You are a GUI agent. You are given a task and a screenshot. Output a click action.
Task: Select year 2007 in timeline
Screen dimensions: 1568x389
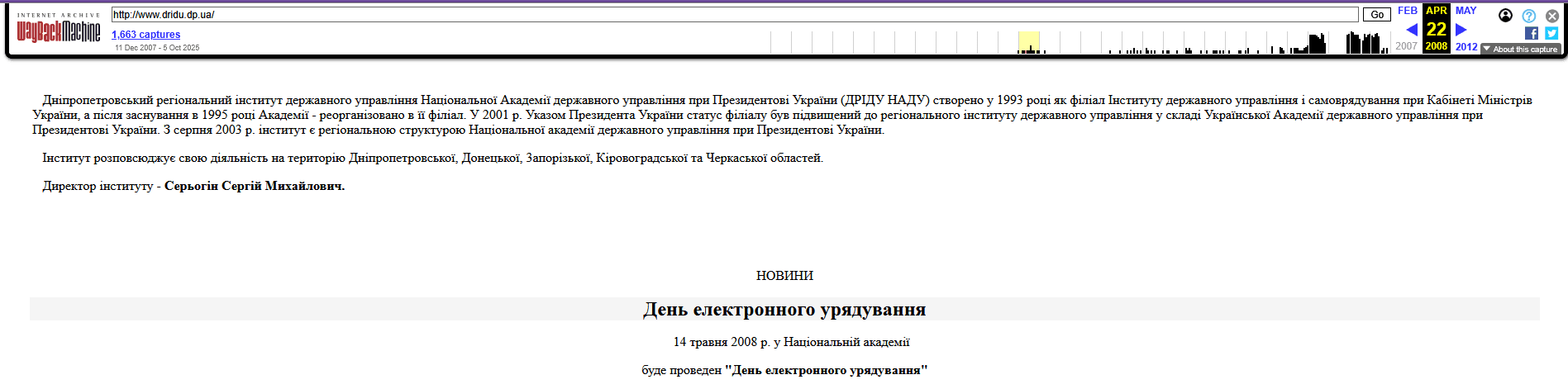click(x=1406, y=46)
